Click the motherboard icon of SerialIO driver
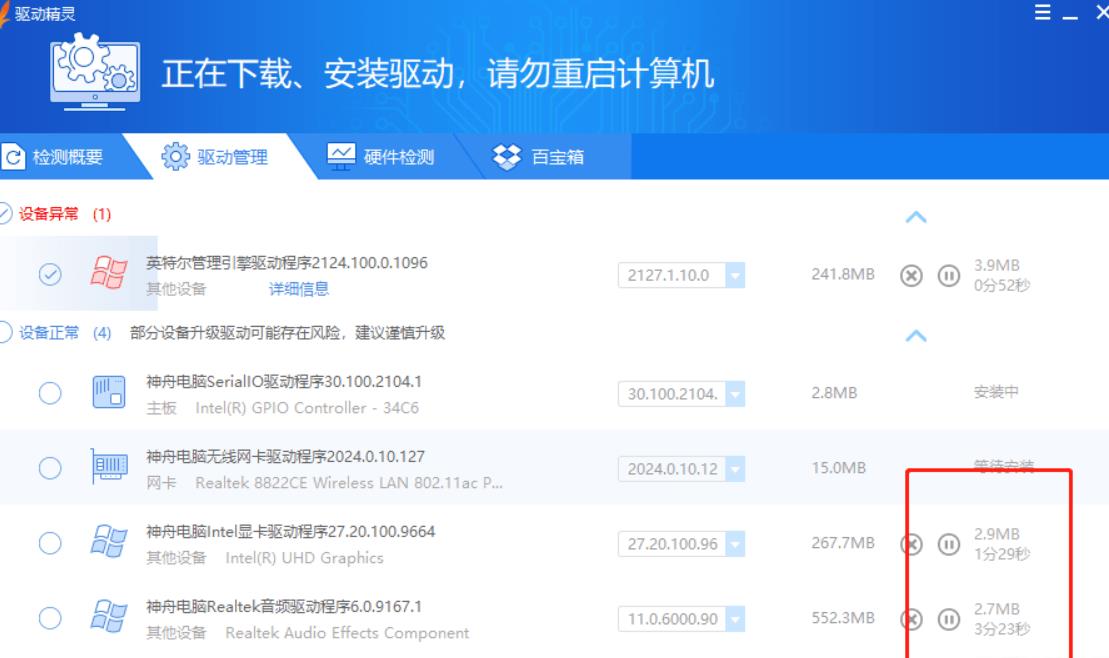Screen dimensions: 1109x658 109,392
